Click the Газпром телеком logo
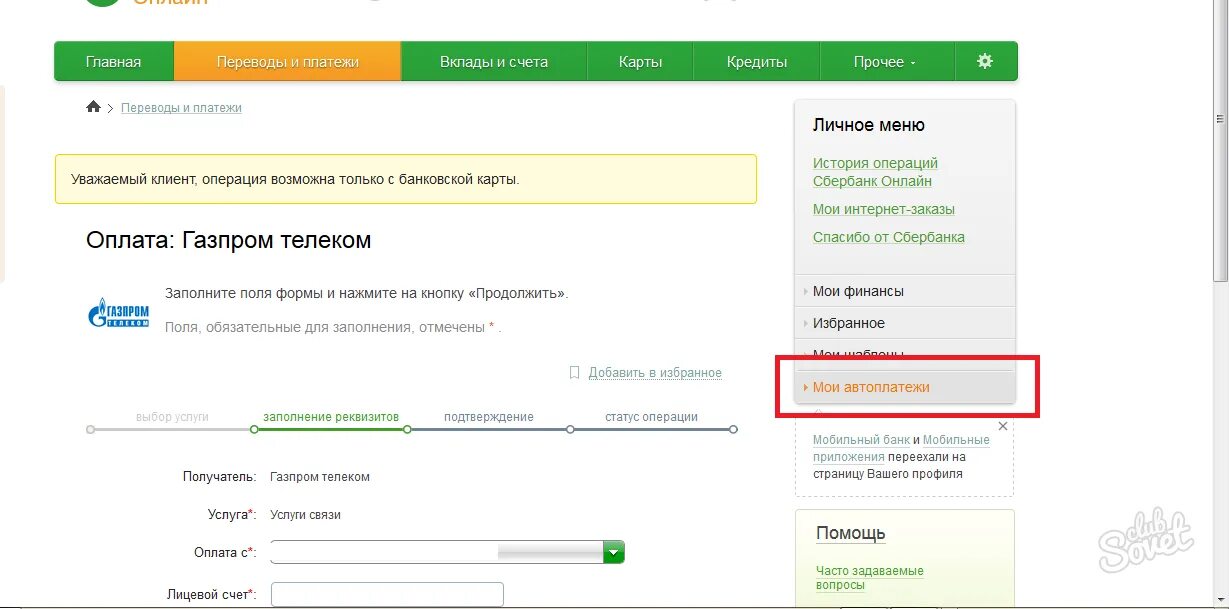1229x609 pixels. (119, 314)
